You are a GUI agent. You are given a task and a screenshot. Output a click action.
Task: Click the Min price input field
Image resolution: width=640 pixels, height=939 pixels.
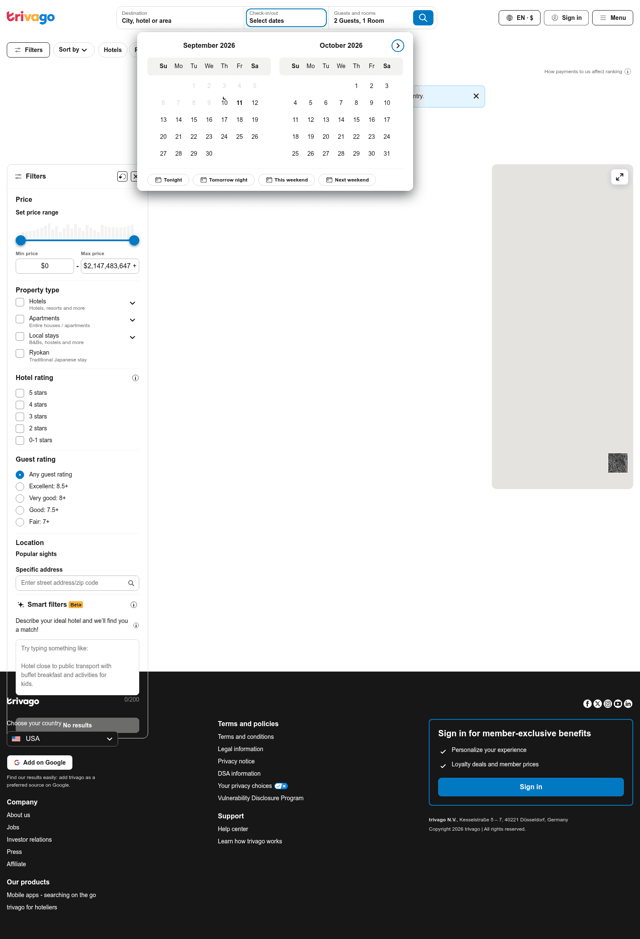pyautogui.click(x=45, y=266)
